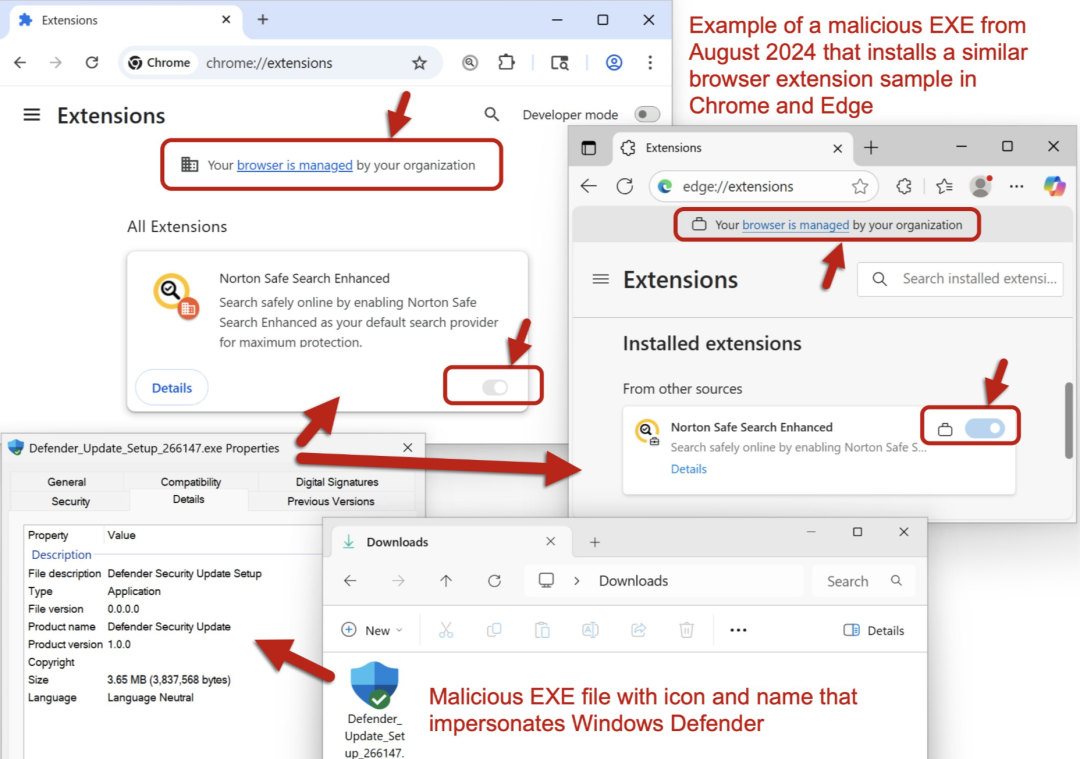Click Delete trash icon in Explorer

click(x=686, y=630)
